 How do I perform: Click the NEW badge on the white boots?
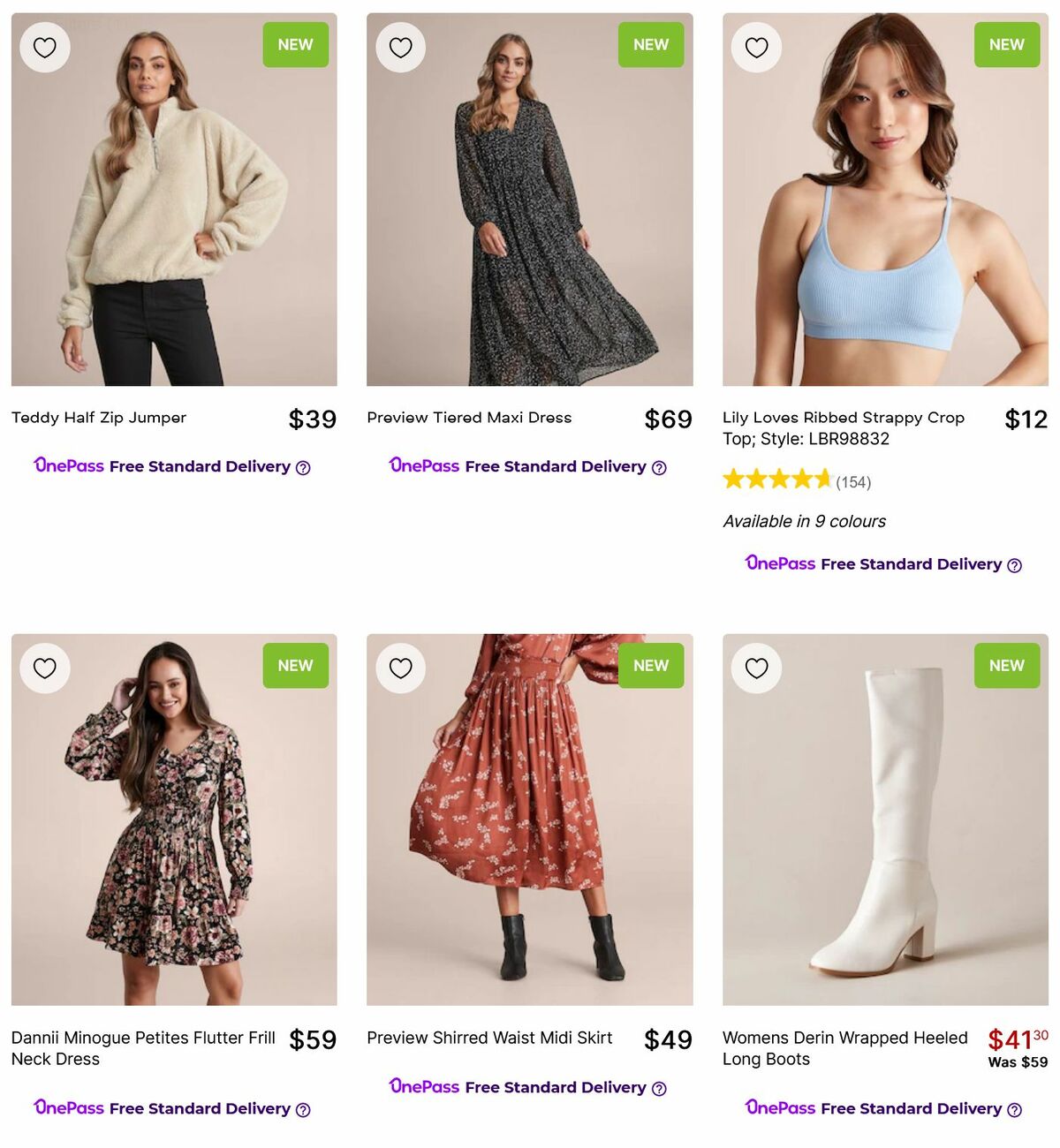[1006, 665]
